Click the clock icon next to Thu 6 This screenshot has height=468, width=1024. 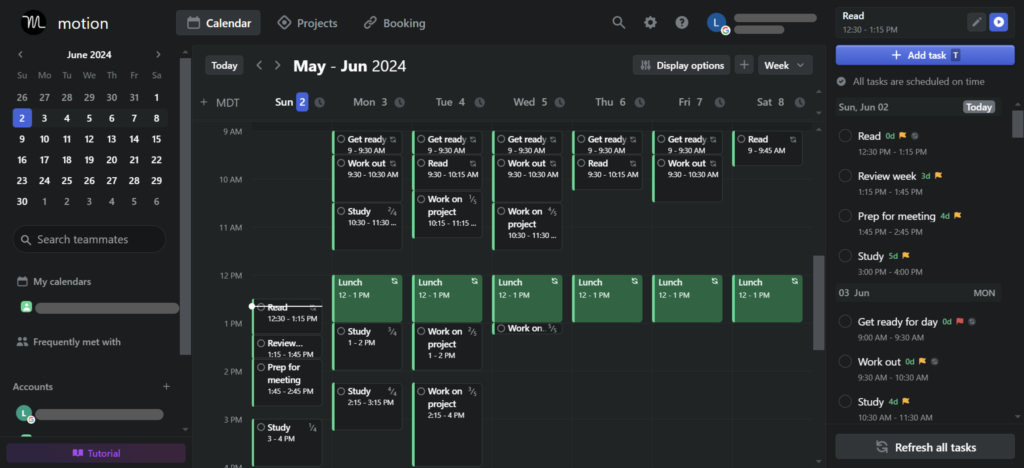(639, 102)
